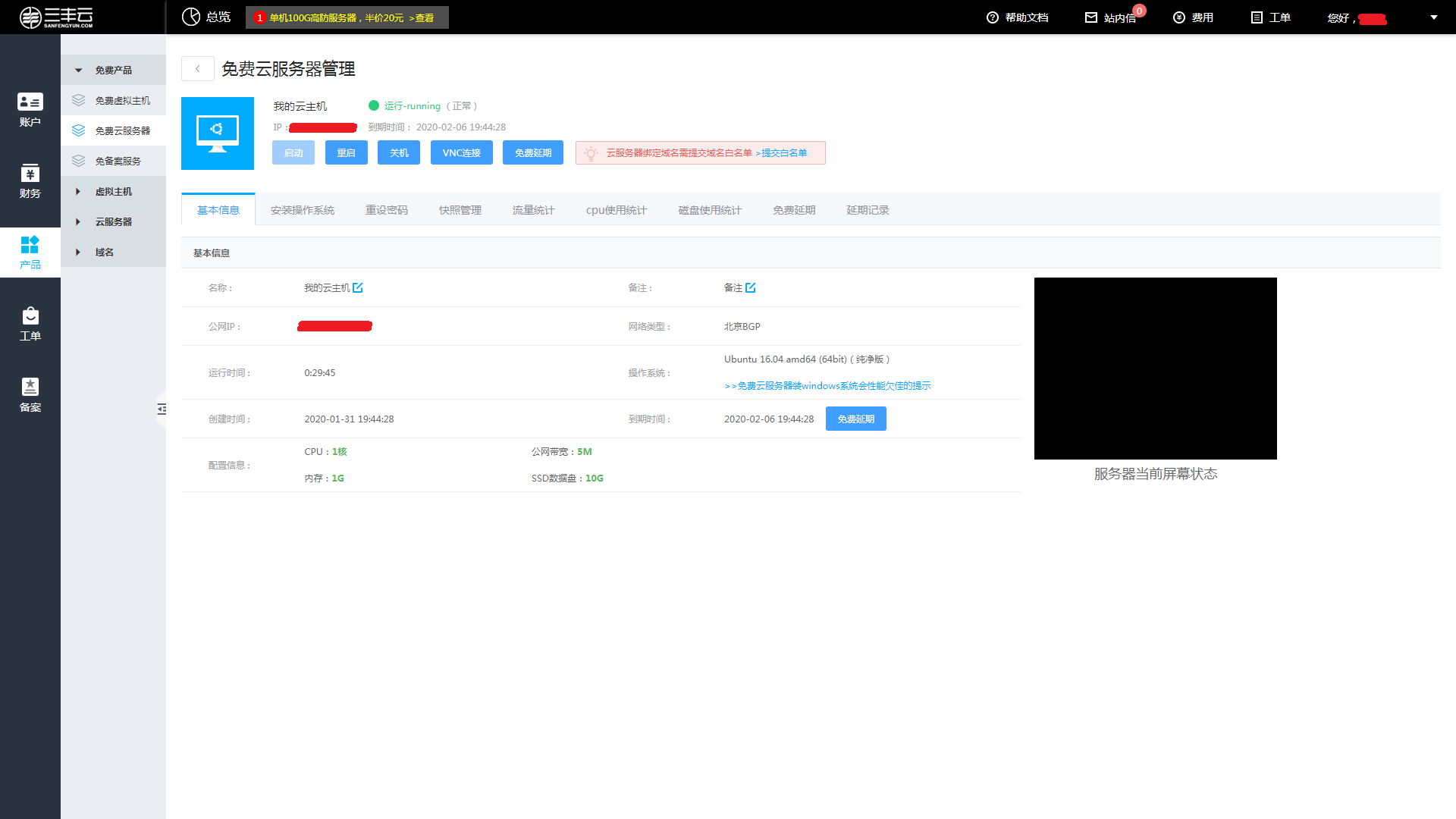Viewport: 1456px width, 819px height.
Task: Click the VNC连接 button
Action: coord(461,152)
